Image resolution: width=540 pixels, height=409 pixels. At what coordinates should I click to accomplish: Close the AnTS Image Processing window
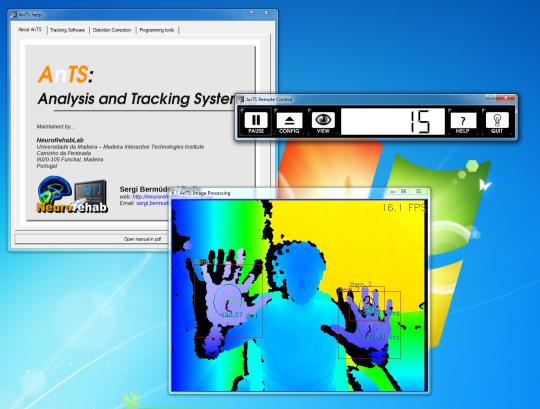pyautogui.click(x=418, y=191)
